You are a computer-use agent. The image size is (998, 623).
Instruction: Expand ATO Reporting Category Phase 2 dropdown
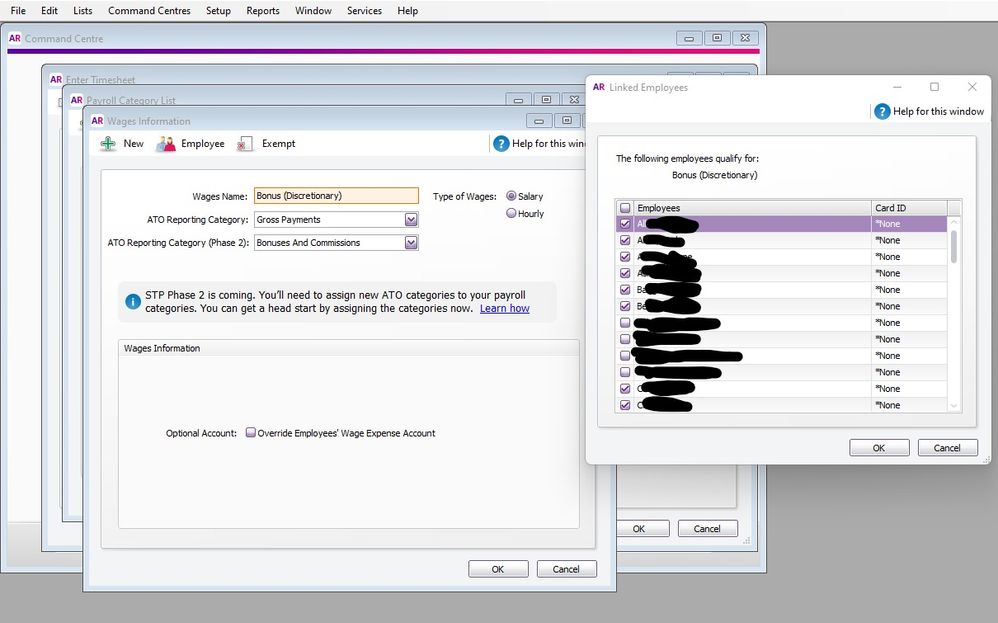point(411,243)
